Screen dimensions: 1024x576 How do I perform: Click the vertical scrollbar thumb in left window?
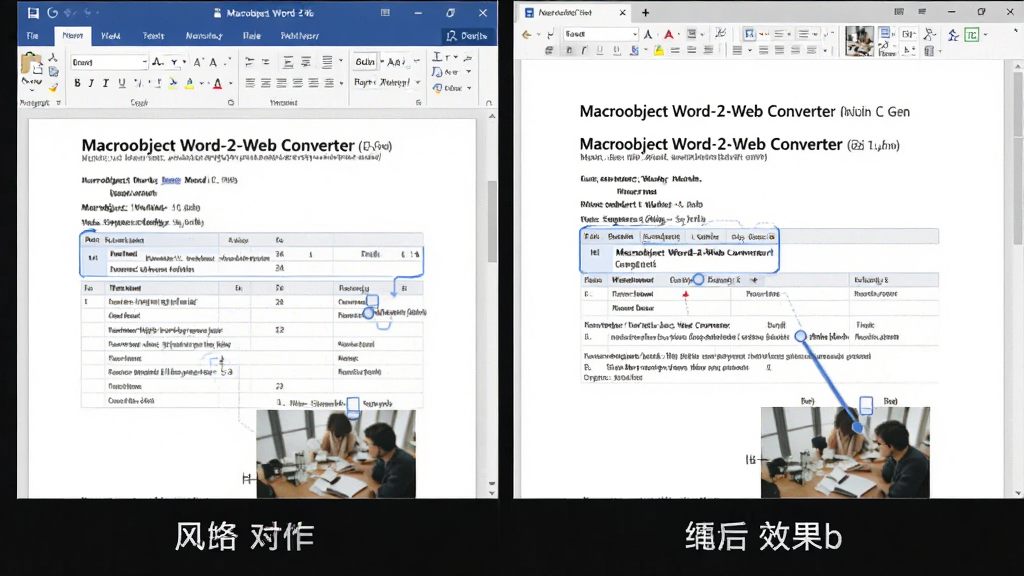click(492, 222)
